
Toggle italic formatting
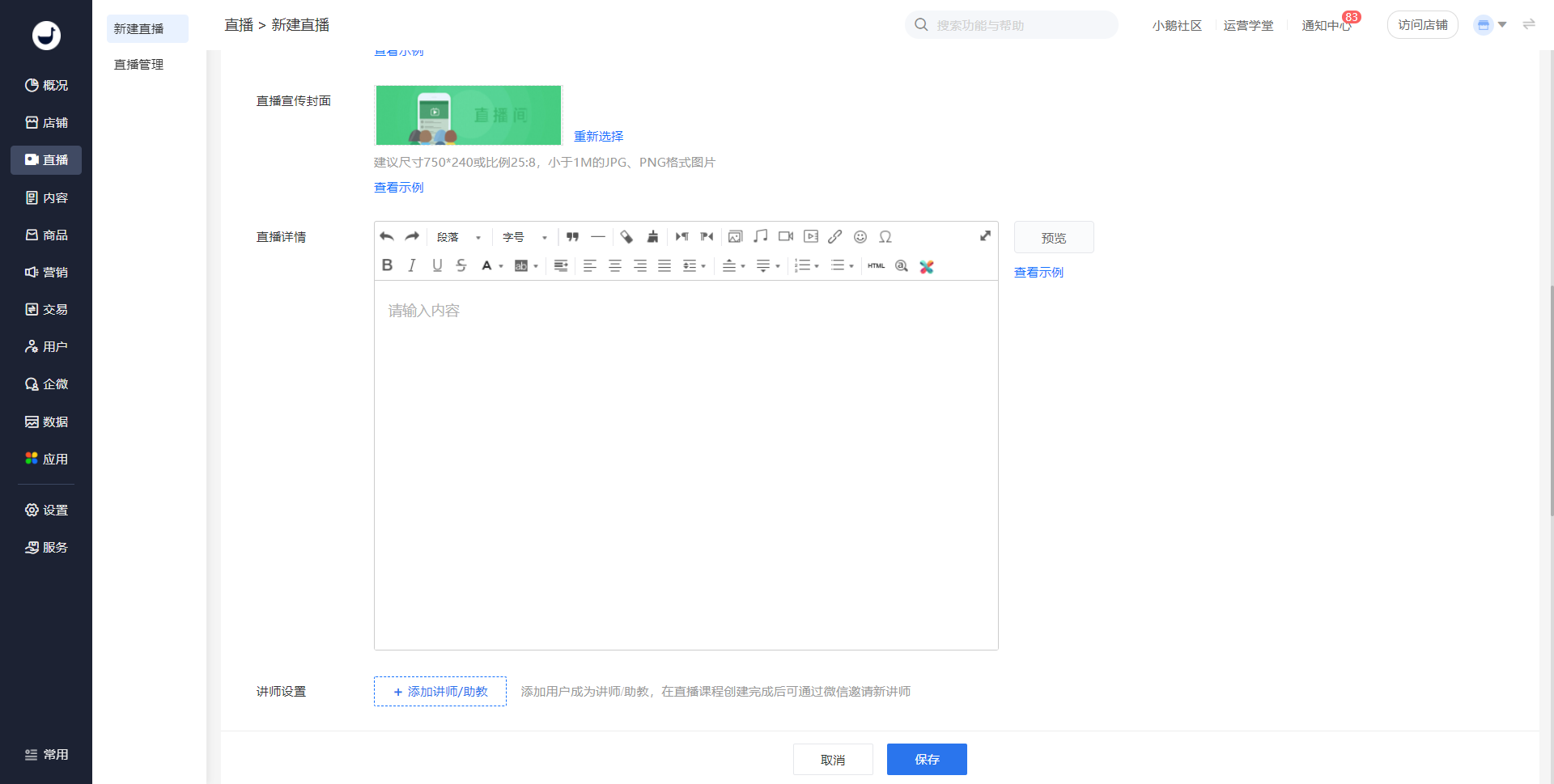pyautogui.click(x=412, y=265)
